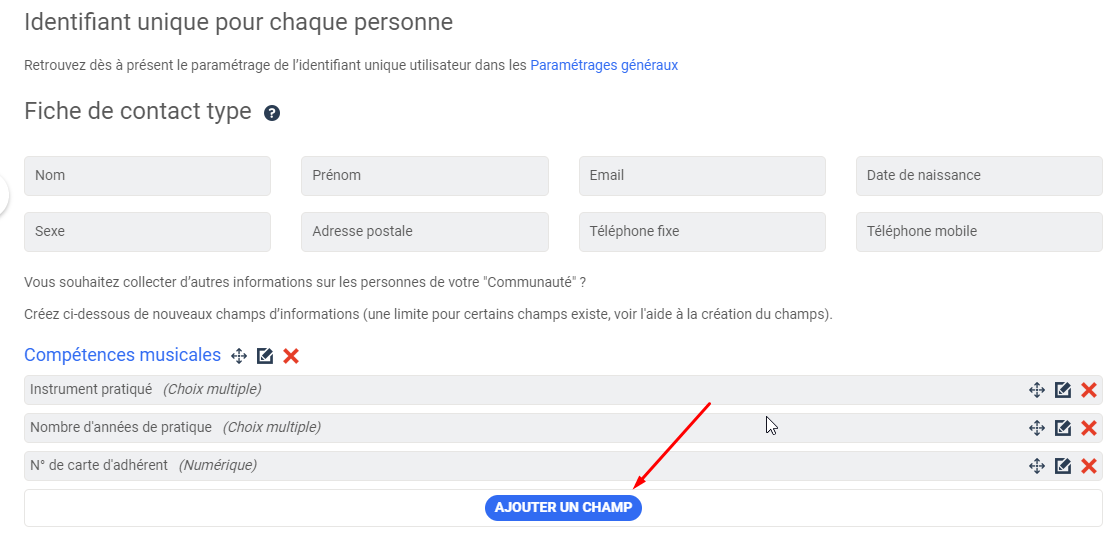Click move icon for N° de carte d'adhérent
Viewport: 1114px width, 536px height.
pos(1037,466)
